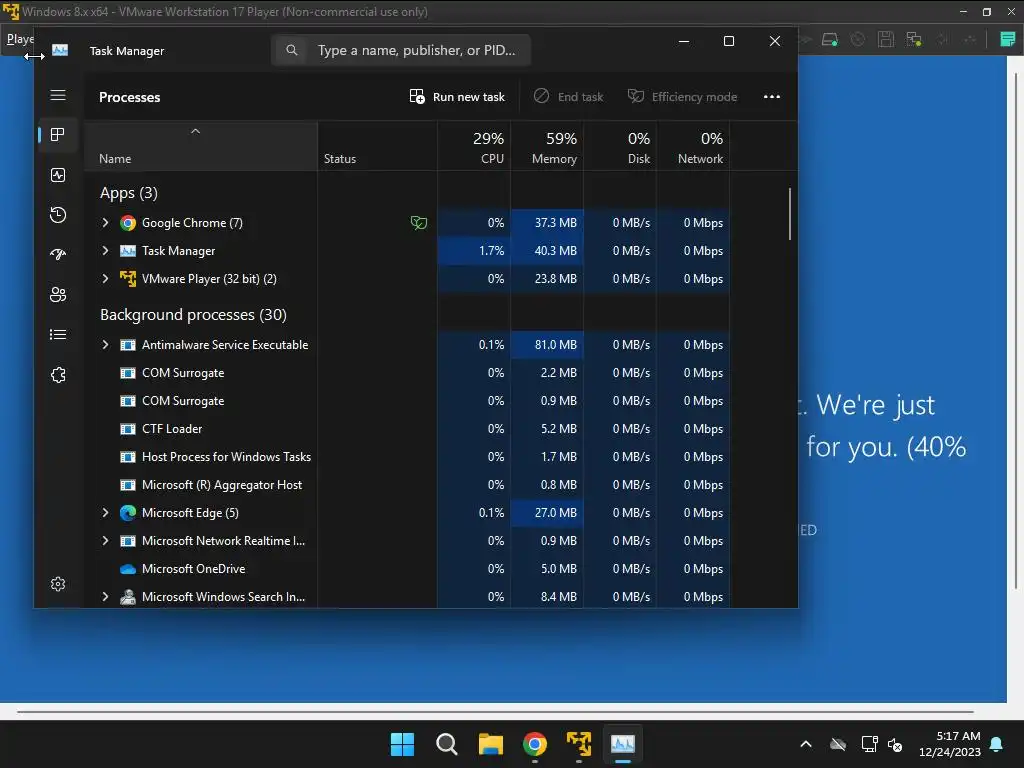
Task: Open the Details list icon in sidebar
Action: 58,334
